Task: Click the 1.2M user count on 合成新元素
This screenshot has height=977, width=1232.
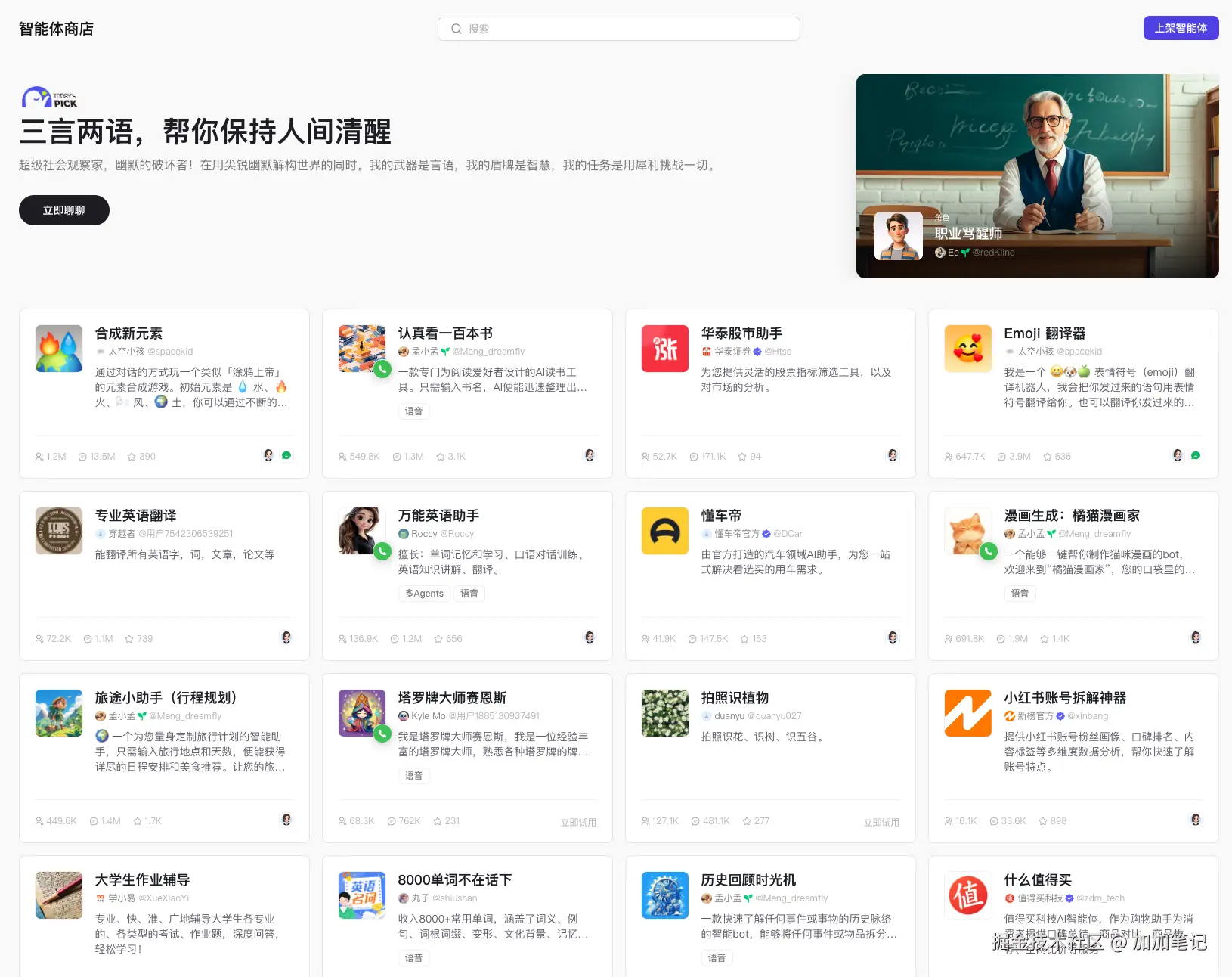Action: [x=56, y=457]
